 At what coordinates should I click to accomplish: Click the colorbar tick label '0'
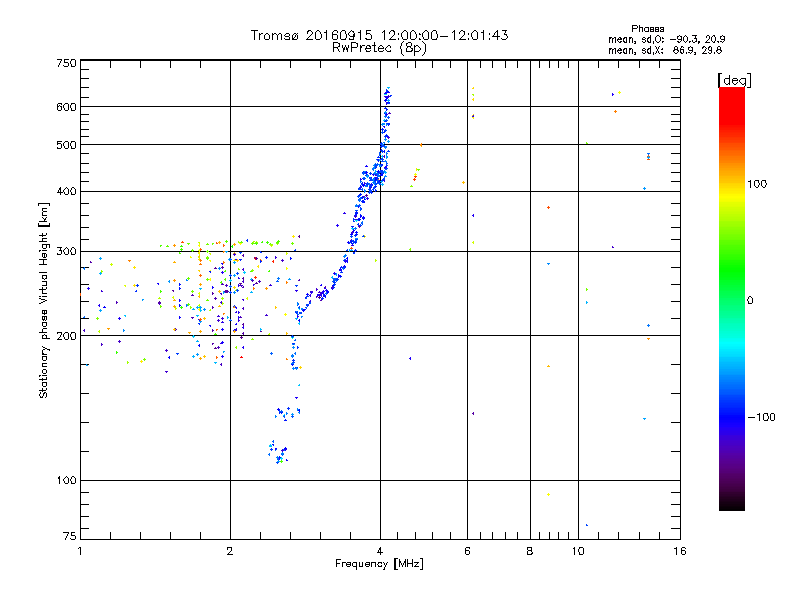point(750,300)
